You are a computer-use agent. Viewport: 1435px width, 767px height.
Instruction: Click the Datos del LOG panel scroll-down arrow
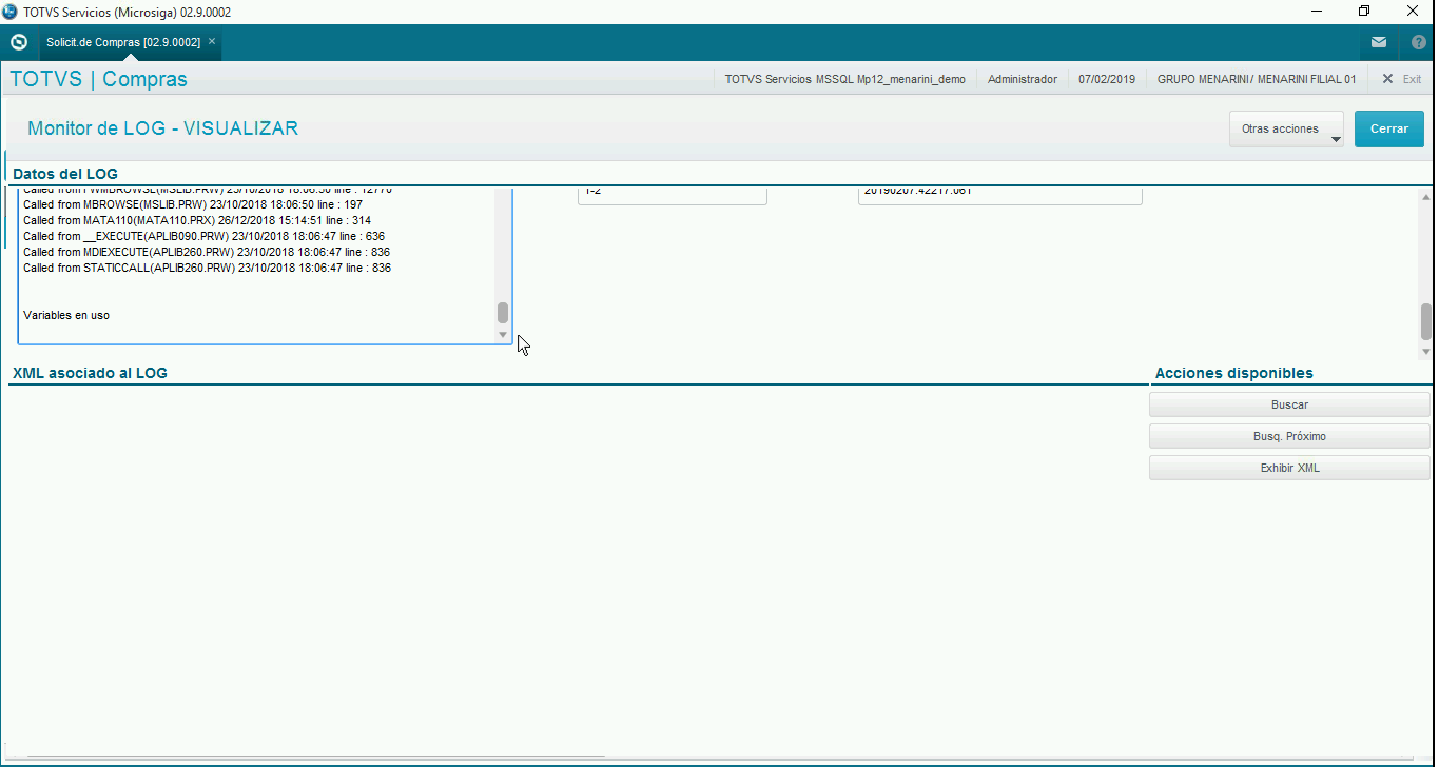point(1426,352)
